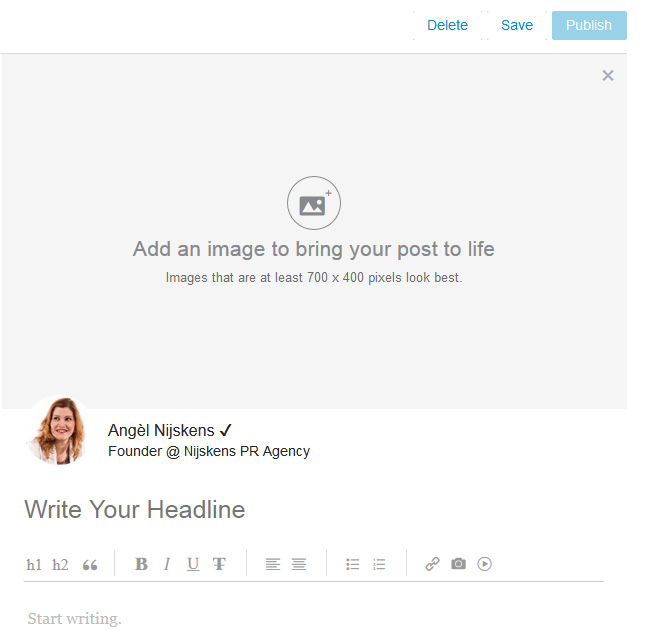Click the Delete button
646x630 pixels.
point(447,25)
